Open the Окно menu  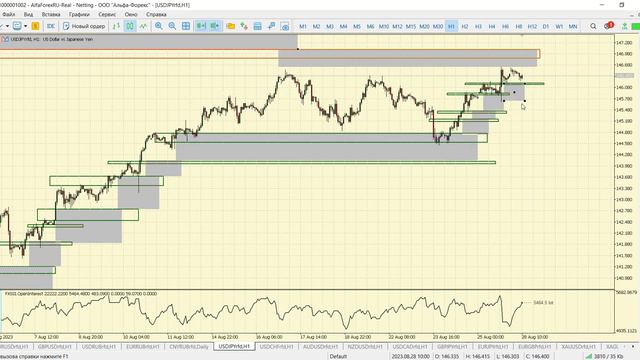point(131,14)
